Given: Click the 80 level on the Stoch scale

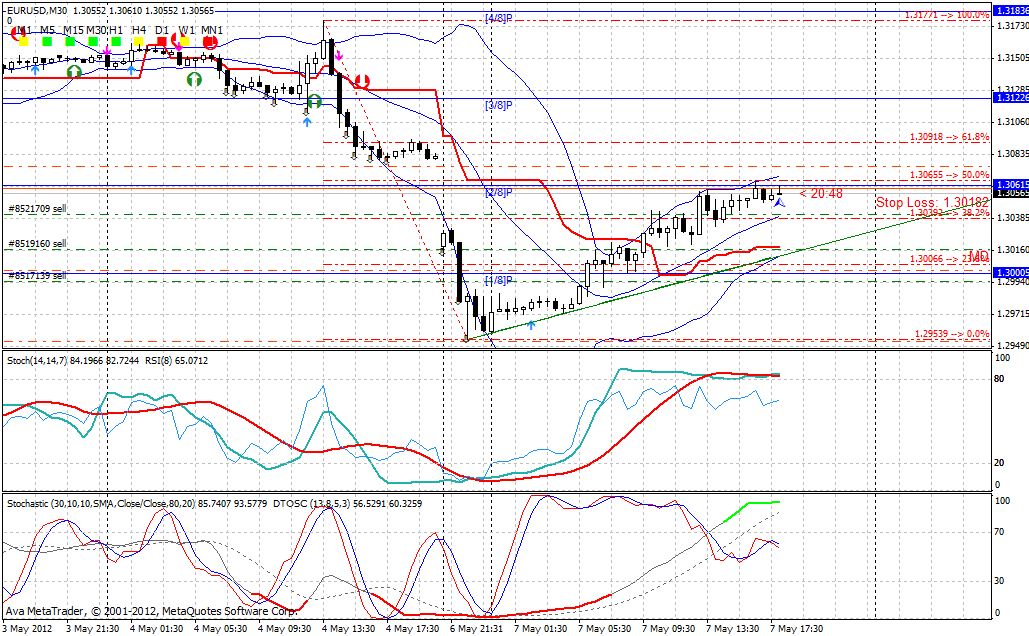Looking at the screenshot, I should [x=999, y=379].
